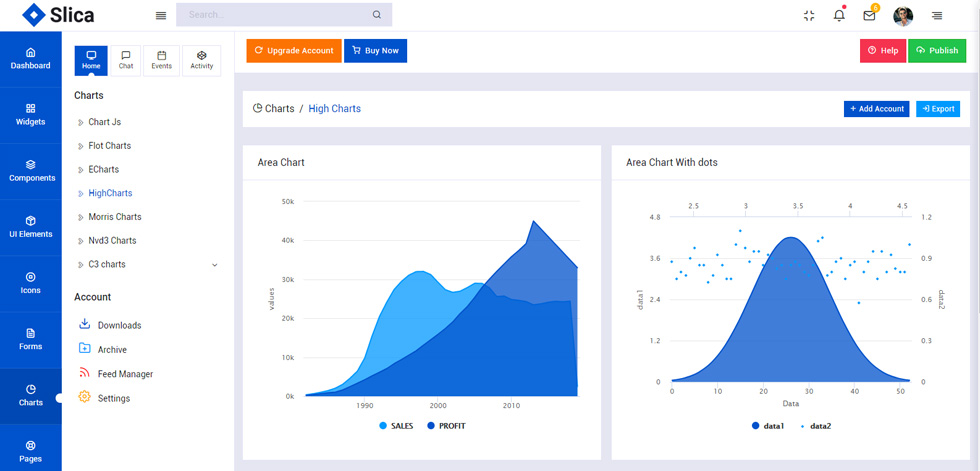Open Morris Charts menu item

(115, 217)
